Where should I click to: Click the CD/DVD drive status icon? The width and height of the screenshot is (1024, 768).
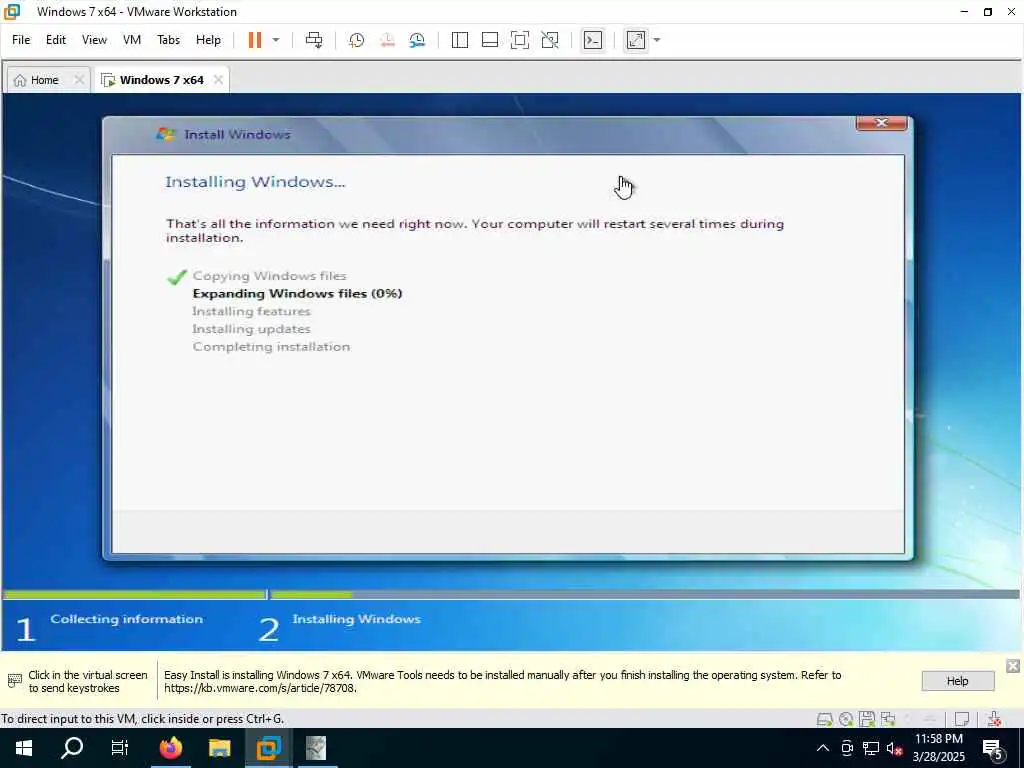point(846,719)
